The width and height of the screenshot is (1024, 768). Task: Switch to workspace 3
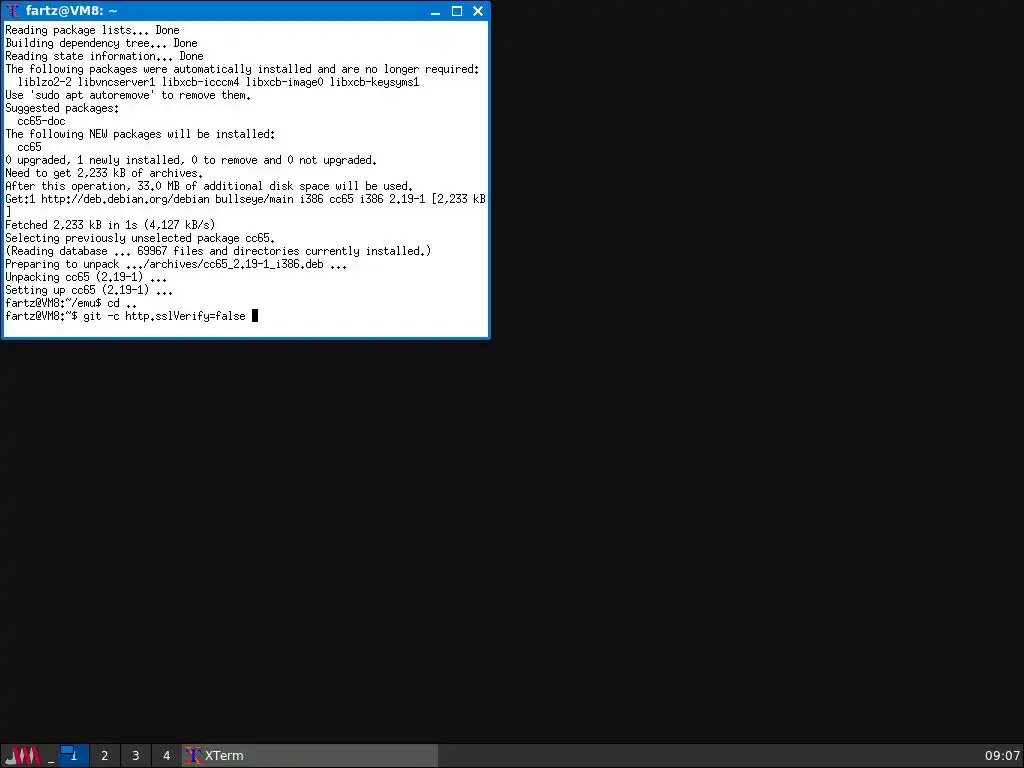[x=135, y=756]
